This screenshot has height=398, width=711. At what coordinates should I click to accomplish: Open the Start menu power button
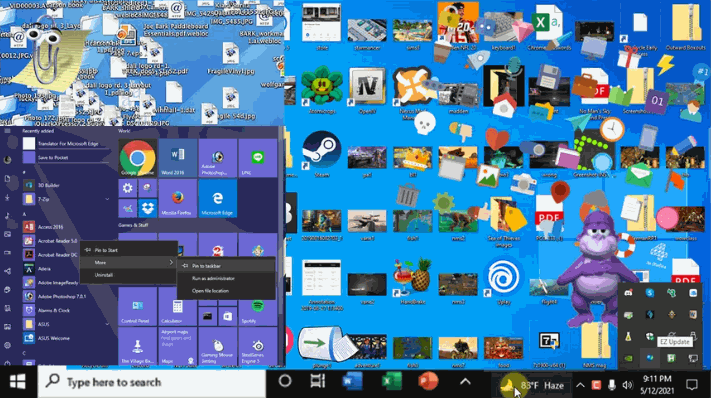tap(7, 363)
